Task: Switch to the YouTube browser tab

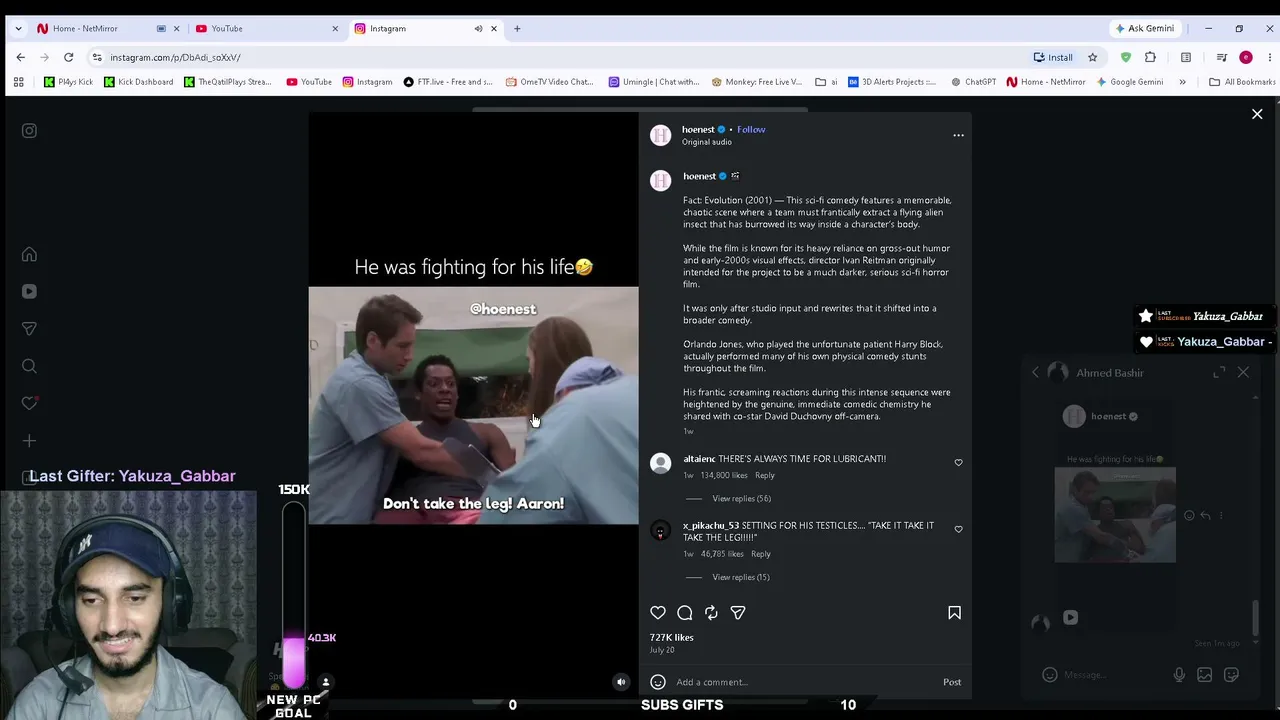Action: click(265, 28)
